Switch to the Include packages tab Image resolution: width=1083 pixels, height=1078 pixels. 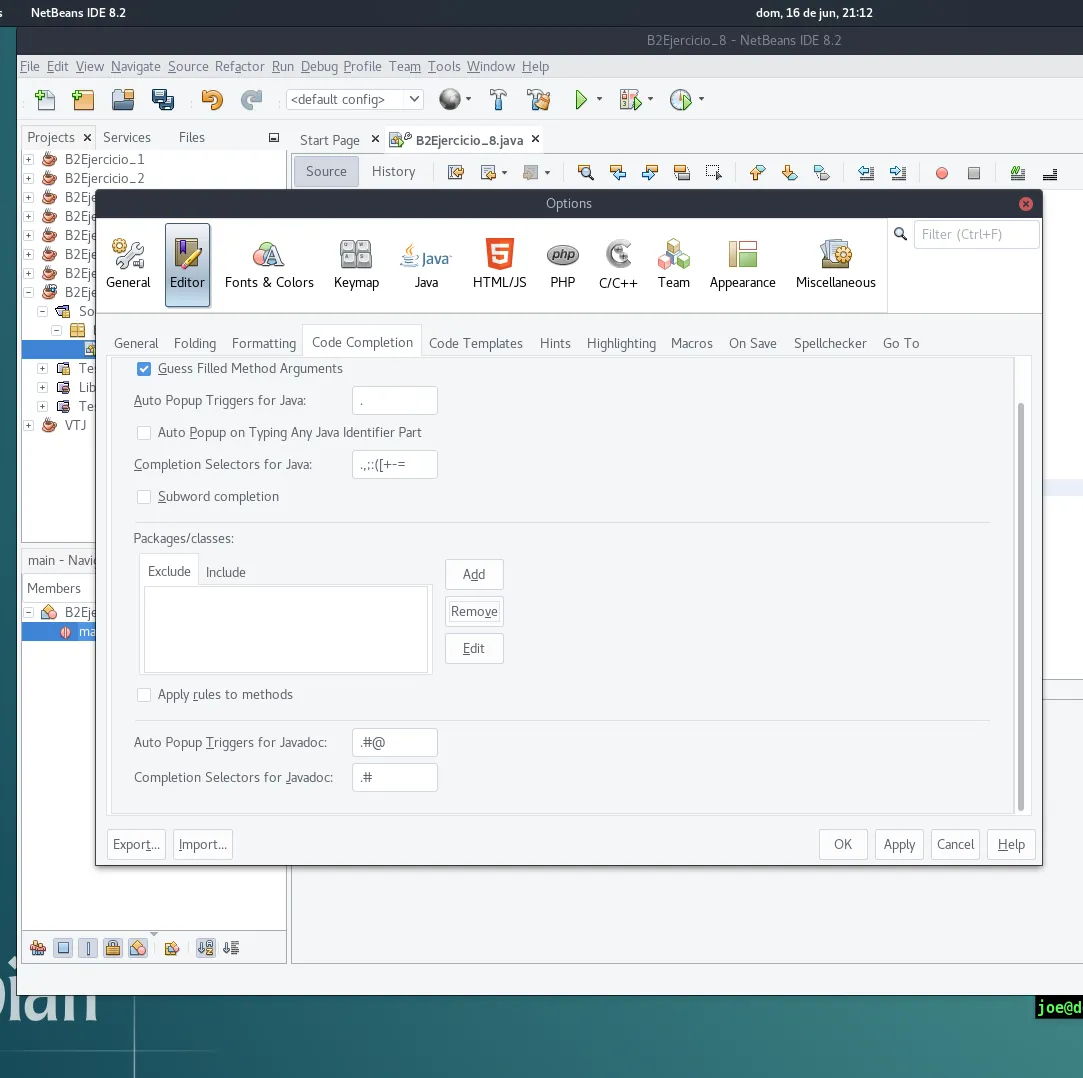(x=226, y=572)
